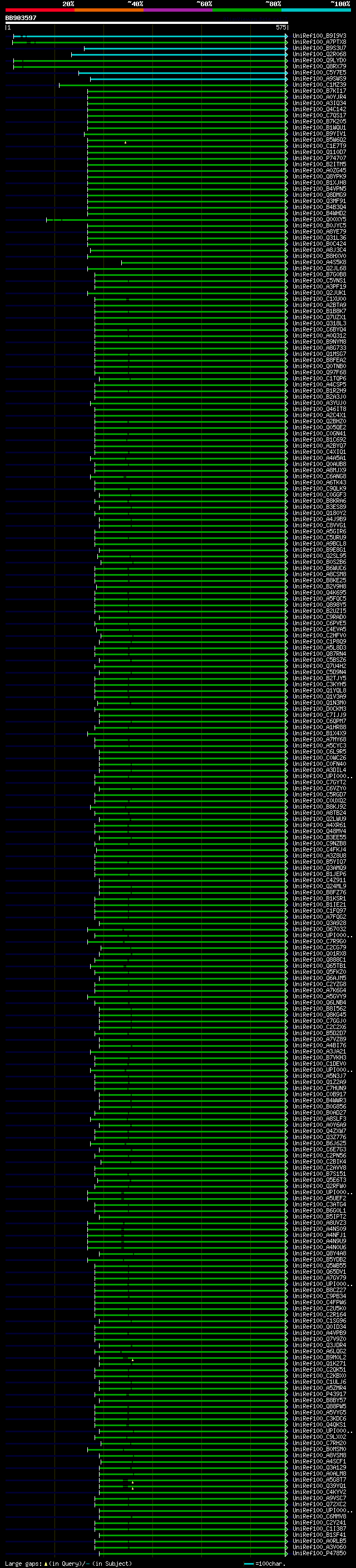Click the UniRef100_Q9LYD0 entry
Viewport: 356px width, 1568px height.
pyautogui.click(x=319, y=60)
